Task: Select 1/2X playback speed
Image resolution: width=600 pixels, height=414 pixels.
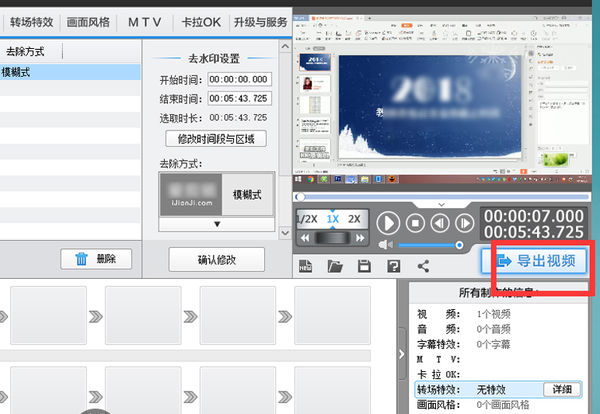Action: click(308, 219)
